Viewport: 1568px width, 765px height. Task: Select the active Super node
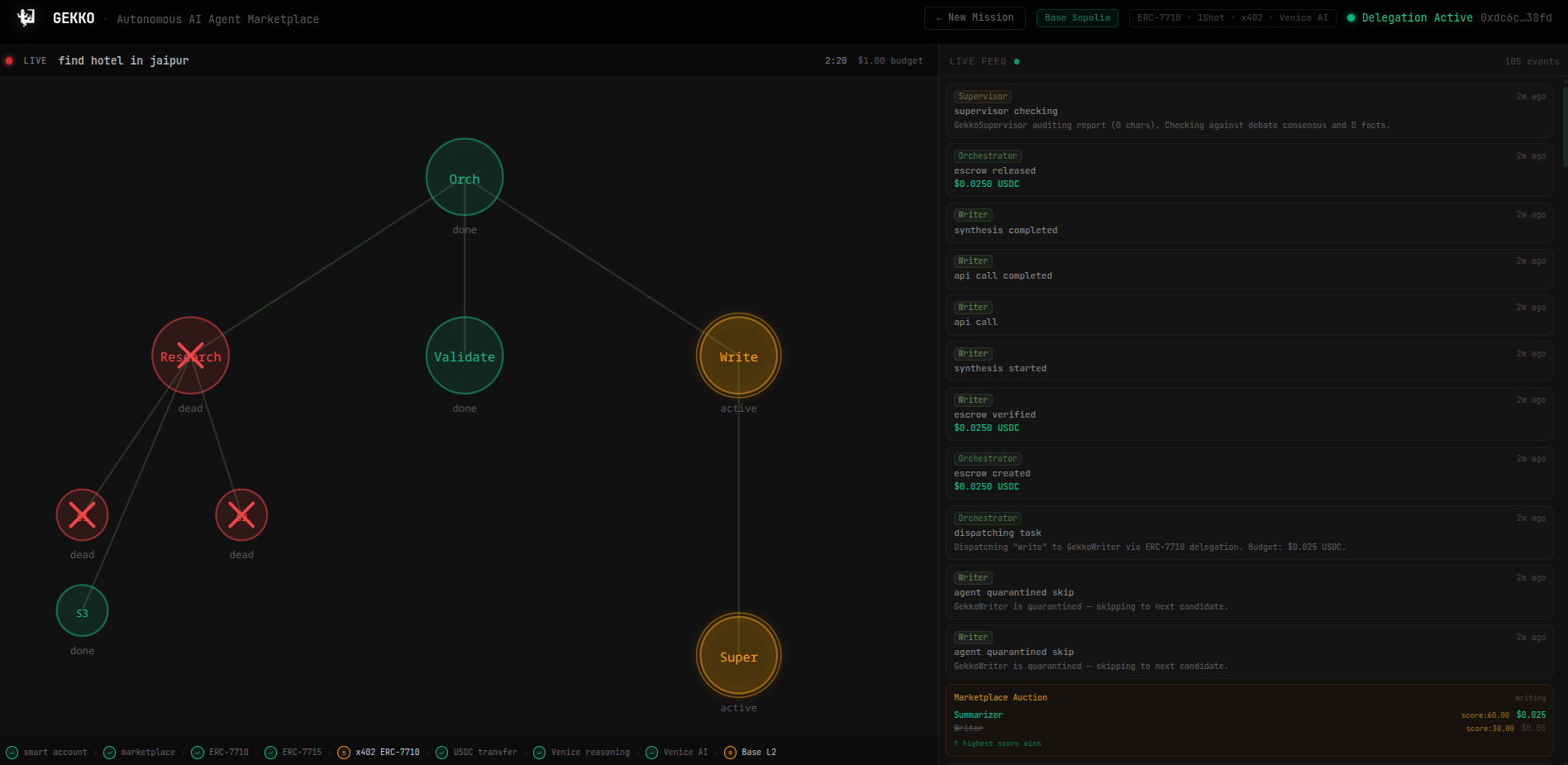click(739, 656)
